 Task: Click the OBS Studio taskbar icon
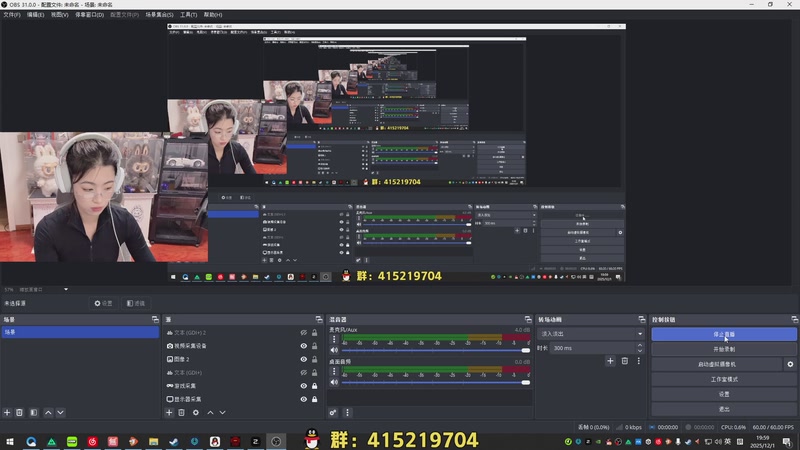[276, 441]
